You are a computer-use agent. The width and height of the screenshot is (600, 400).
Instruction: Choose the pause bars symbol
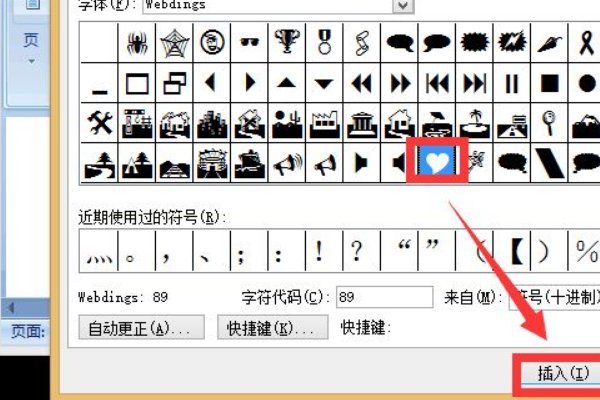(x=512, y=83)
